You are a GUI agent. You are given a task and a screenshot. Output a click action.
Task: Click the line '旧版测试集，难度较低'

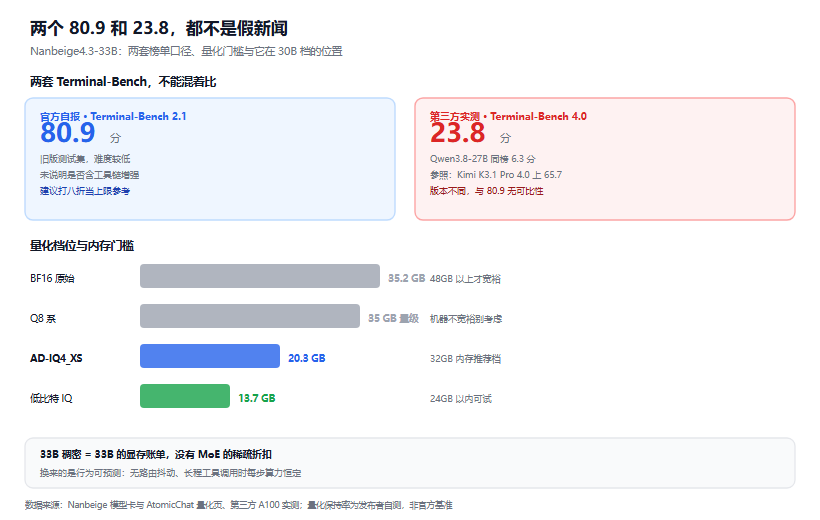tap(85, 159)
